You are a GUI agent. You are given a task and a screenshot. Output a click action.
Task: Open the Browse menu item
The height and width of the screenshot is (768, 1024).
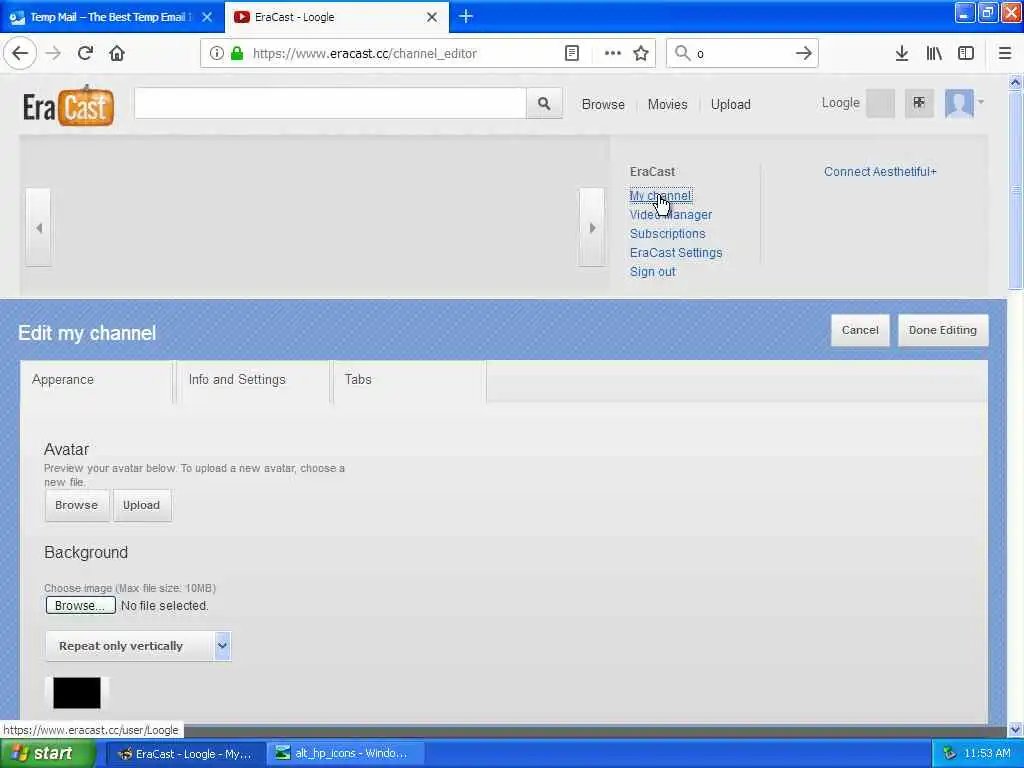tap(603, 104)
